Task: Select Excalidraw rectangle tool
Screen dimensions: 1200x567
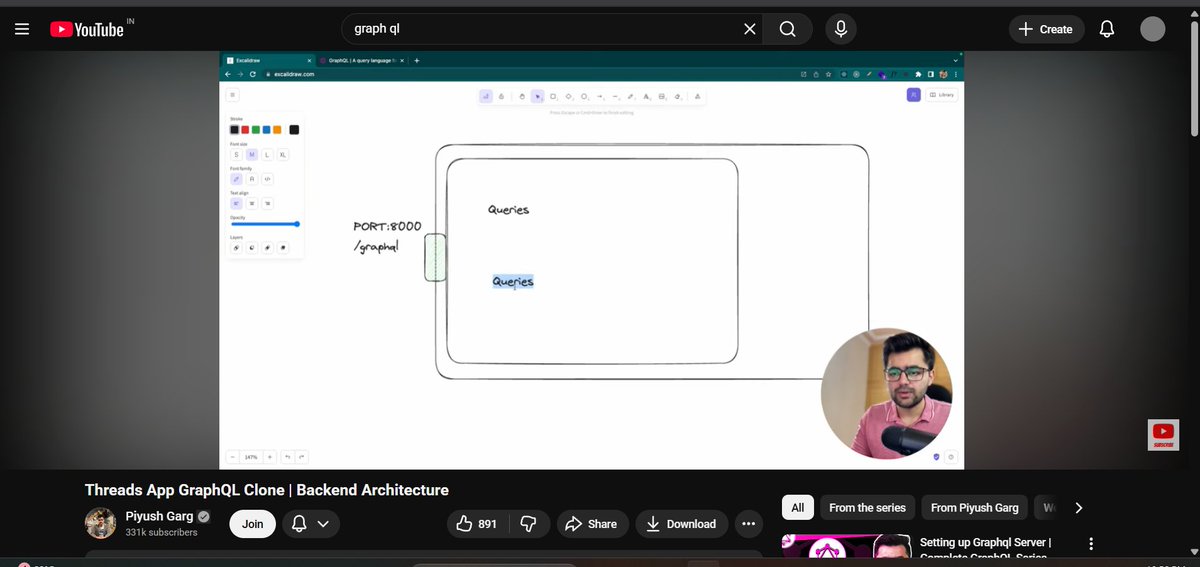Action: tap(553, 96)
